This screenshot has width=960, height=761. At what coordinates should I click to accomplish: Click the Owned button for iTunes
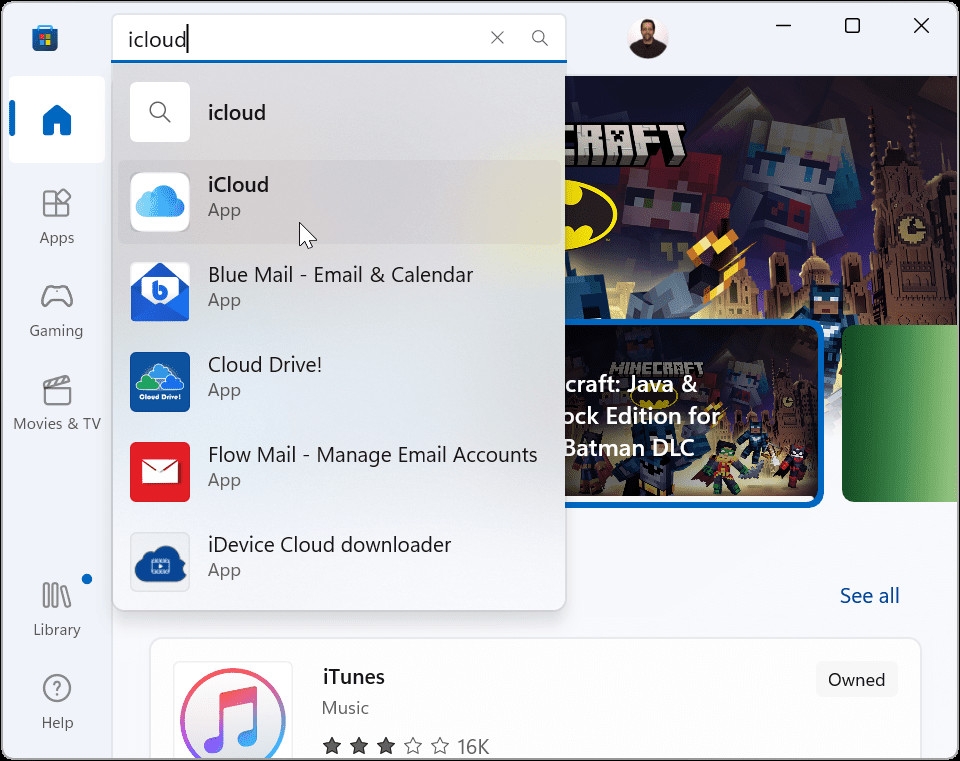(x=856, y=679)
